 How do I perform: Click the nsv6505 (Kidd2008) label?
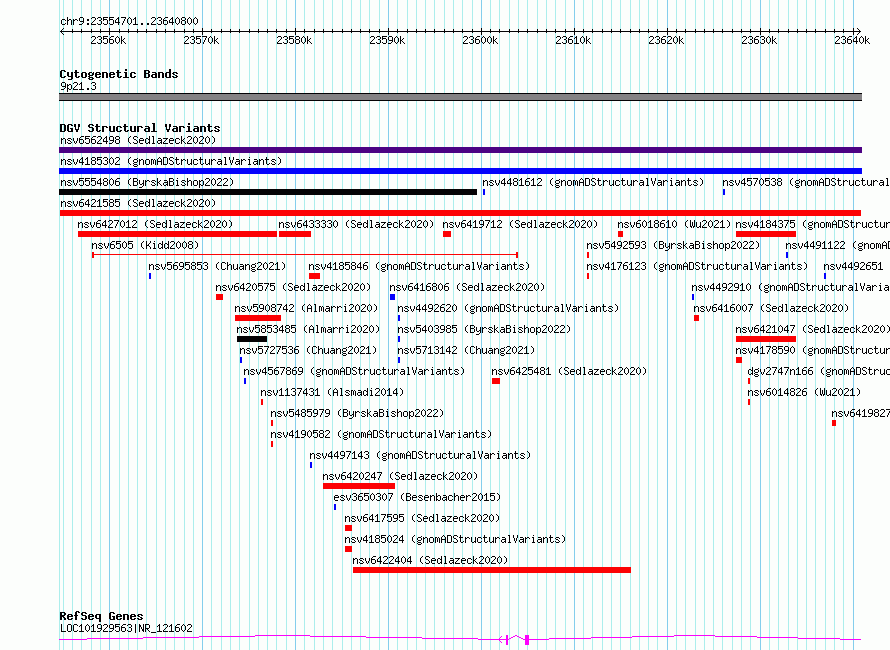tap(145, 245)
